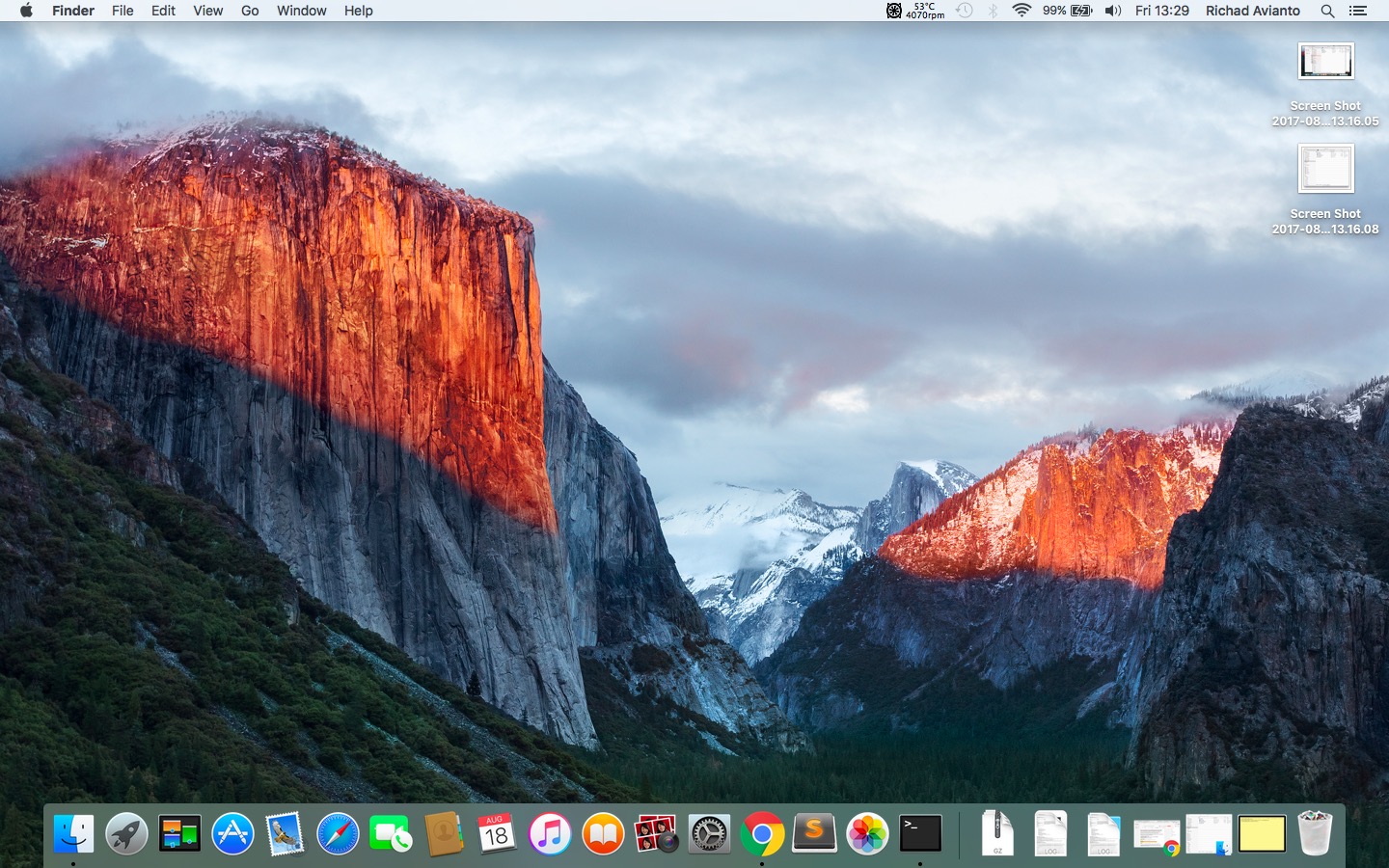Image resolution: width=1389 pixels, height=868 pixels.
Task: Open Google Chrome
Action: 762,834
